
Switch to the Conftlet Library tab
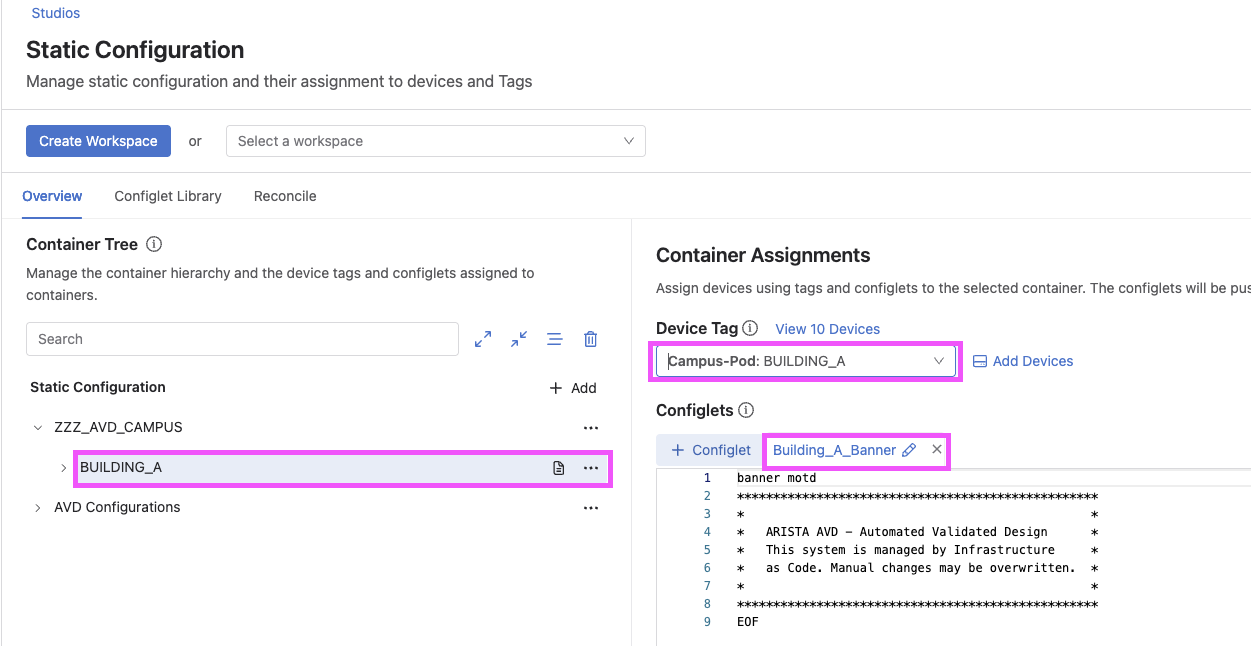pos(167,196)
